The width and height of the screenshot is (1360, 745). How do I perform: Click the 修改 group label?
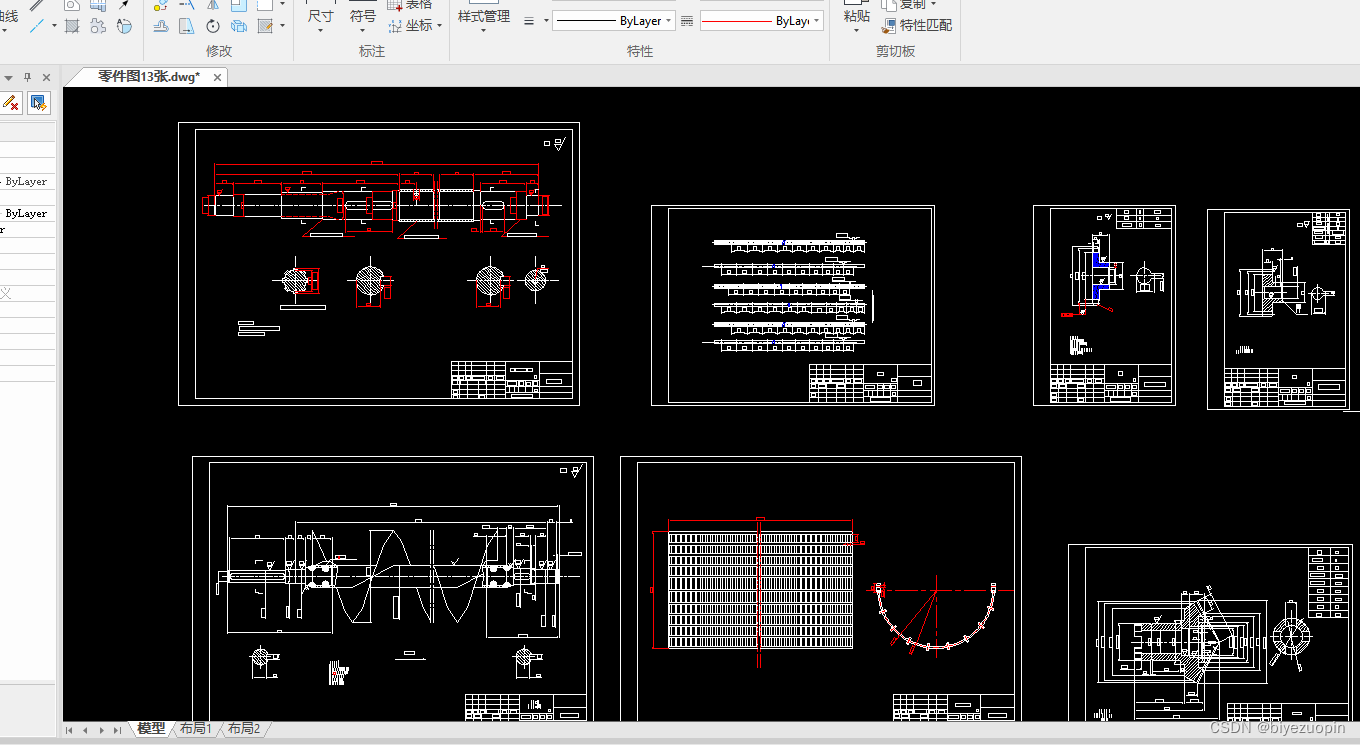[x=219, y=51]
